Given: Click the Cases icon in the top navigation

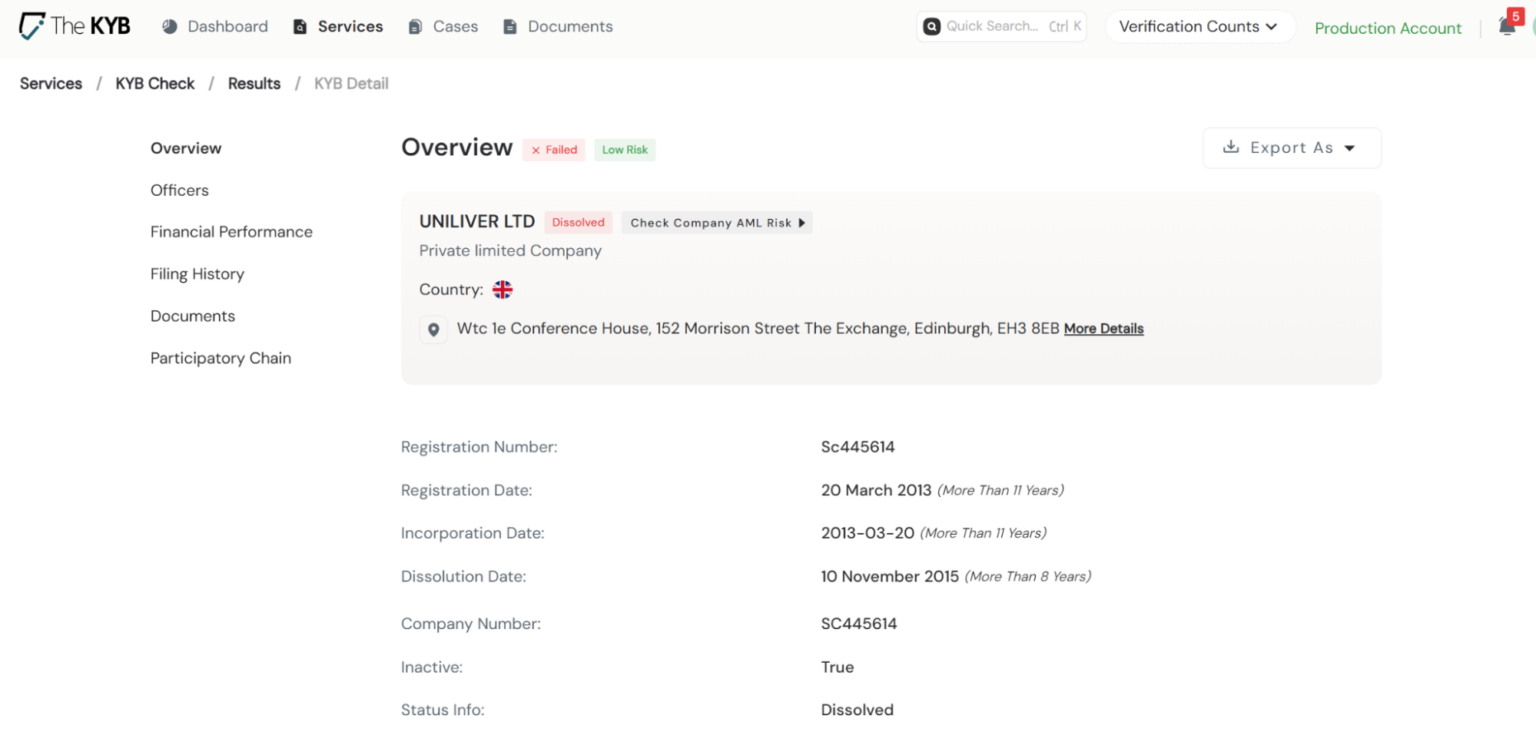Looking at the screenshot, I should (x=415, y=26).
